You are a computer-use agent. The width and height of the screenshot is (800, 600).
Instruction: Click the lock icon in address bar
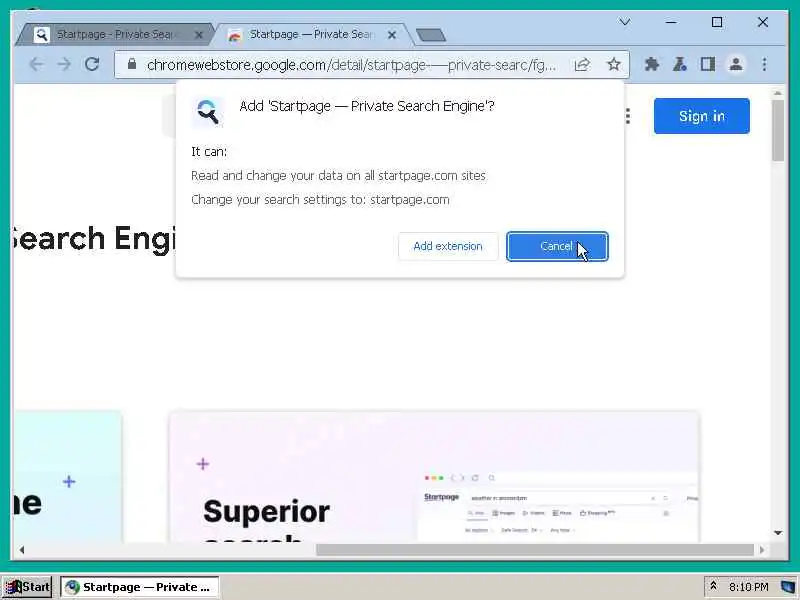click(x=132, y=64)
